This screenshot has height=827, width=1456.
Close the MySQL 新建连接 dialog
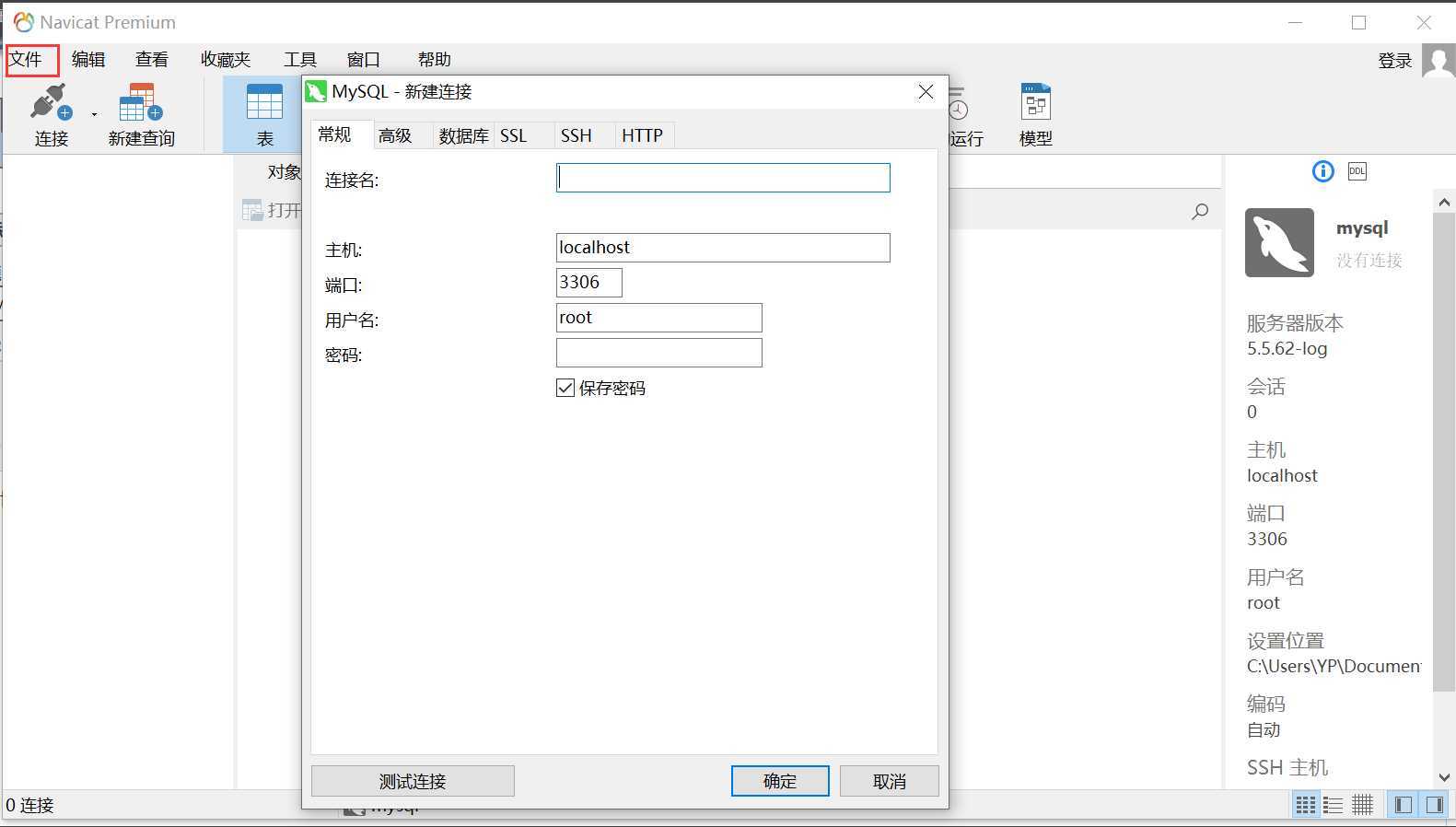[926, 91]
